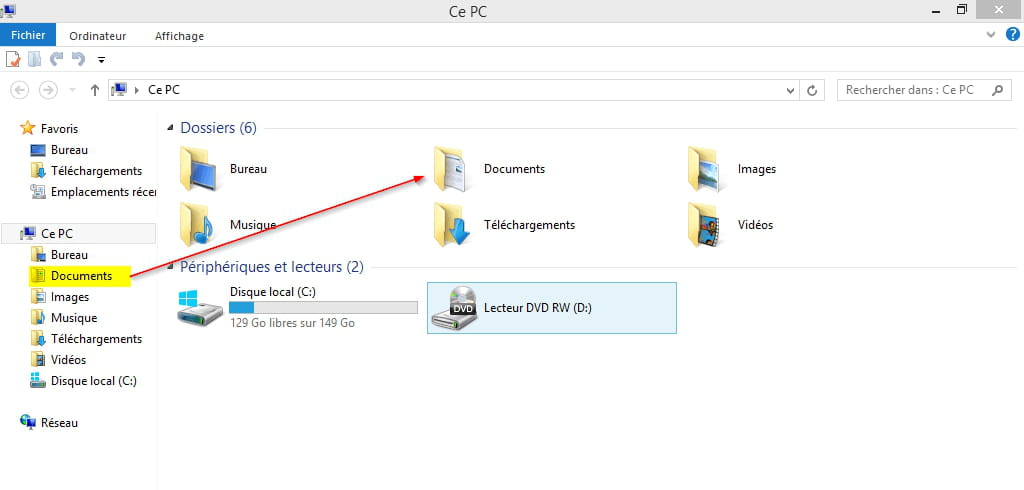
Task: Click the Disque local (C:) storage usage bar
Action: point(323,308)
